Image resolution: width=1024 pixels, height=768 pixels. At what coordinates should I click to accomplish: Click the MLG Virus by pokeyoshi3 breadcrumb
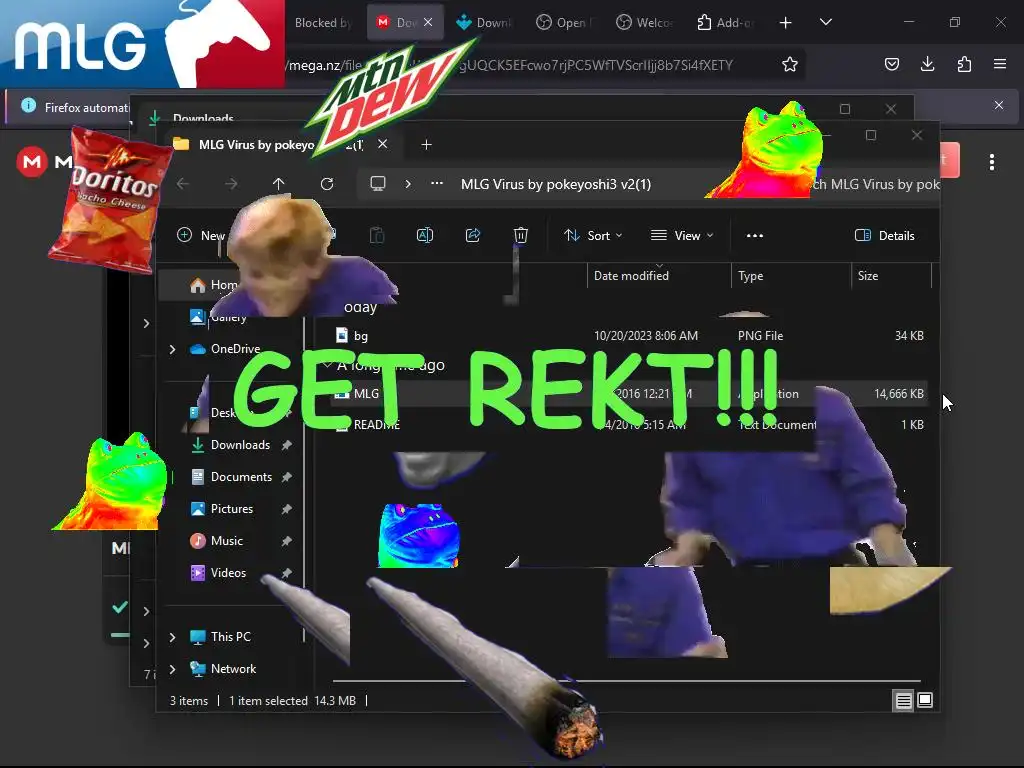pyautogui.click(x=556, y=184)
